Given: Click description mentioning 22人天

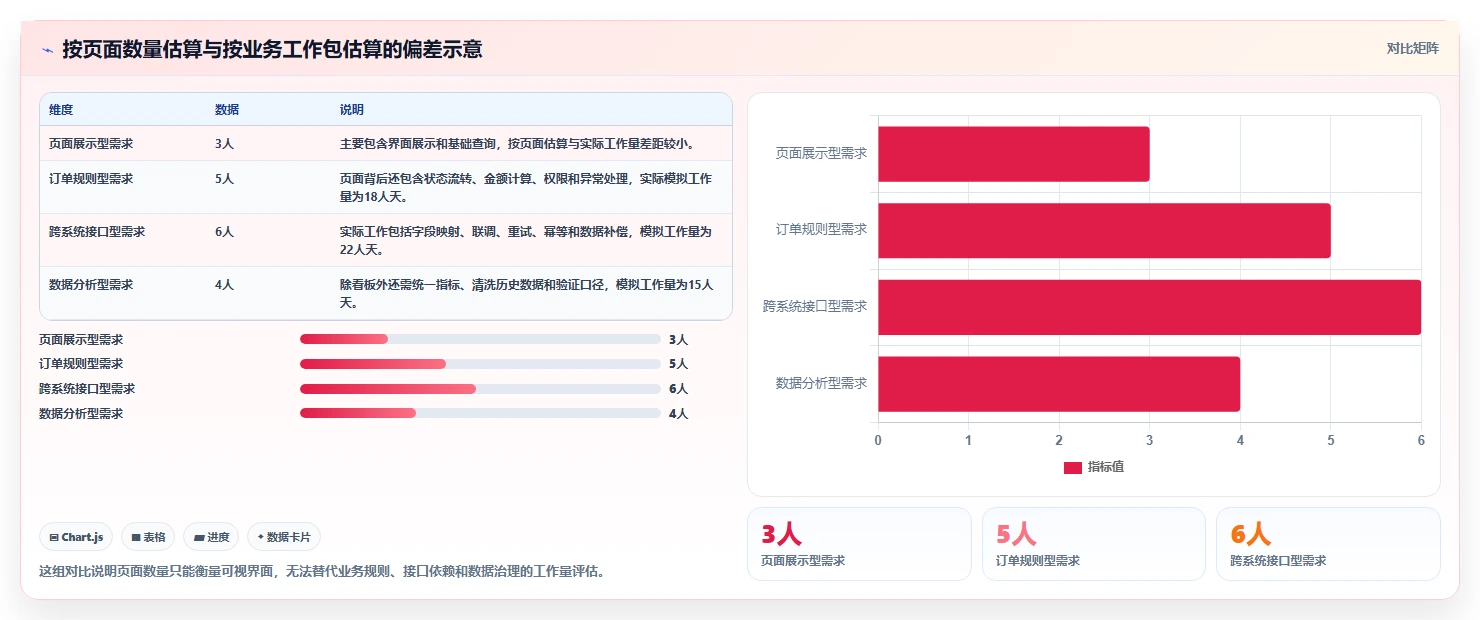Looking at the screenshot, I should tap(526, 241).
